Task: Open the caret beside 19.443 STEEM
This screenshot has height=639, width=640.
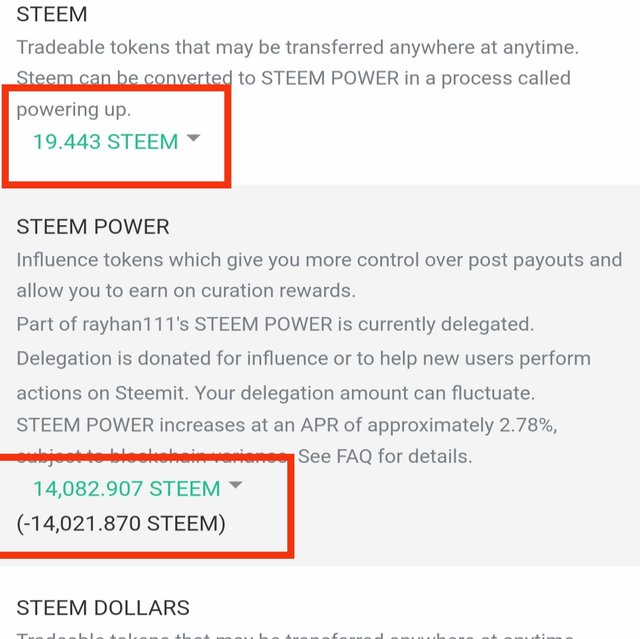Action: [193, 138]
